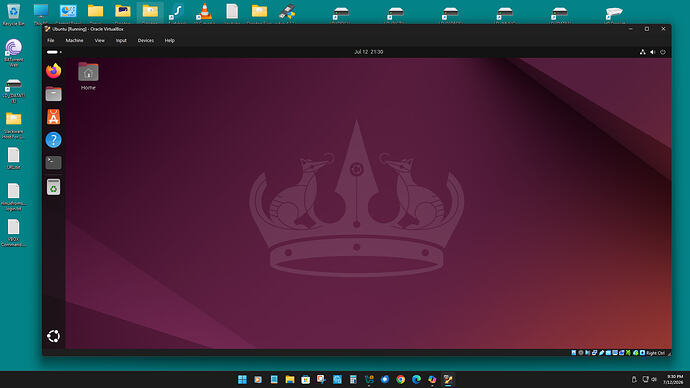
Task: Click the audio status icon in VirtualBox
Action: [587, 353]
